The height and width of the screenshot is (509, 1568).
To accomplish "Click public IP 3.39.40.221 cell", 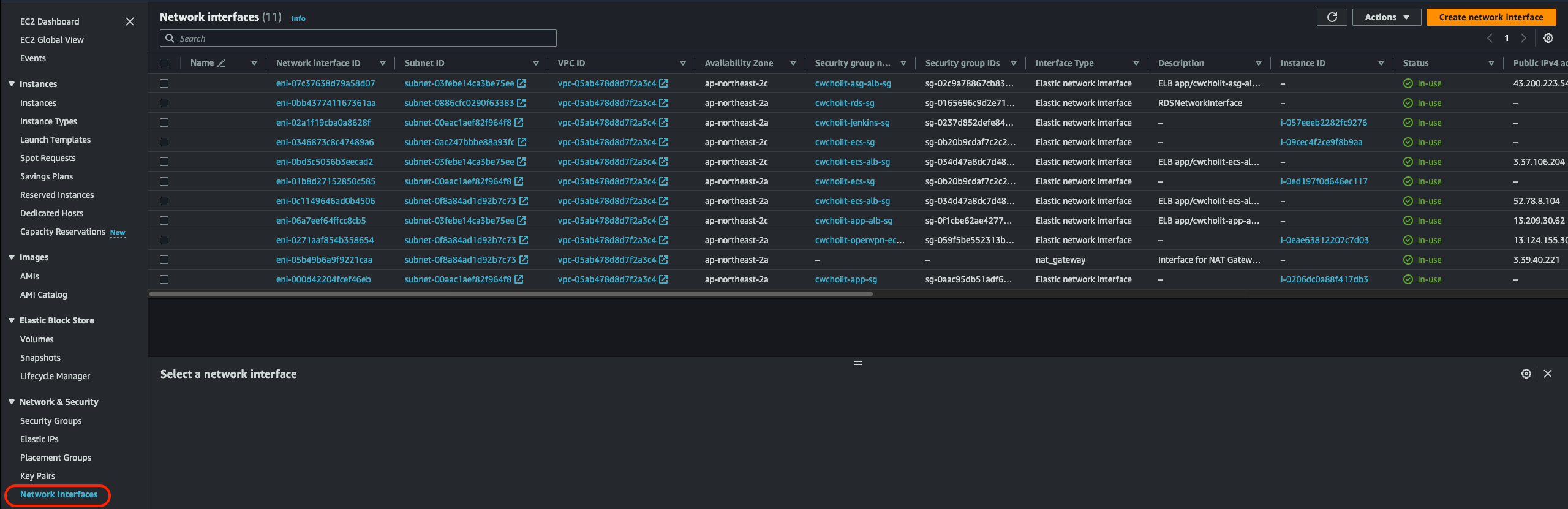I will tap(1536, 260).
